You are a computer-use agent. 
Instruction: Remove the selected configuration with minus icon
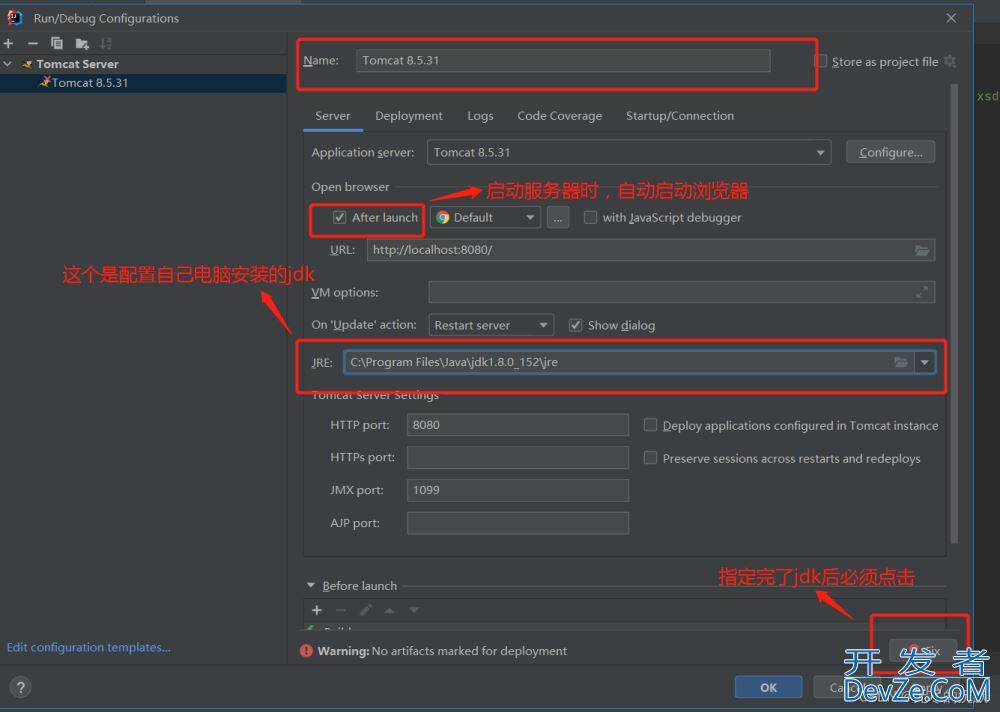pyautogui.click(x=33, y=43)
